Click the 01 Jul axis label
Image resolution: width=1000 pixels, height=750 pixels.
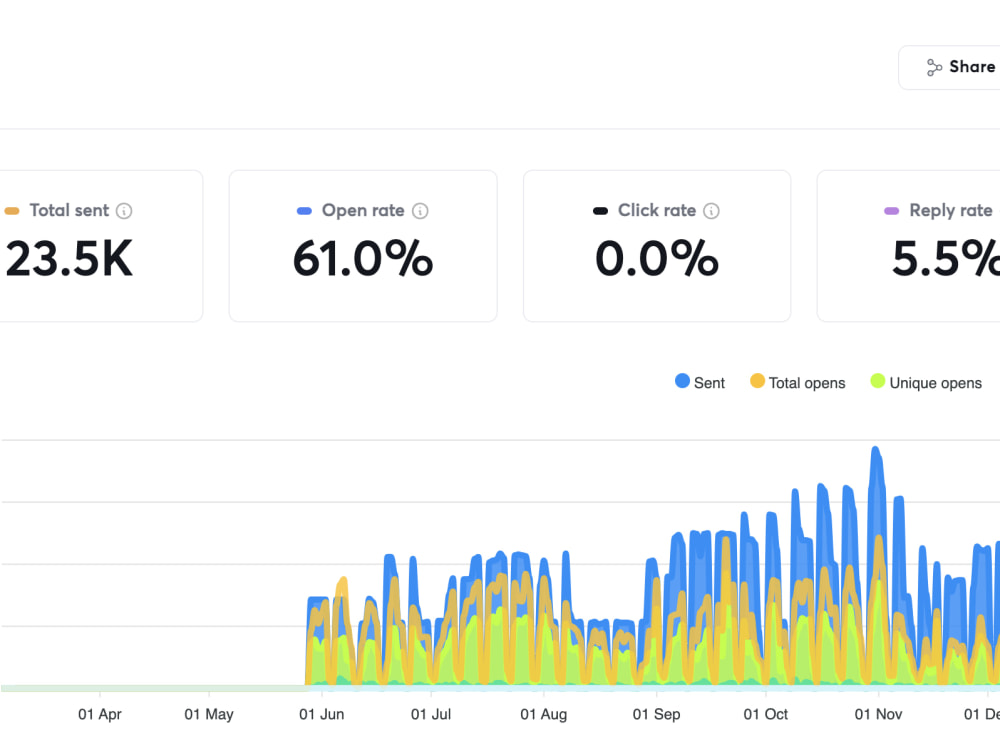pos(431,714)
